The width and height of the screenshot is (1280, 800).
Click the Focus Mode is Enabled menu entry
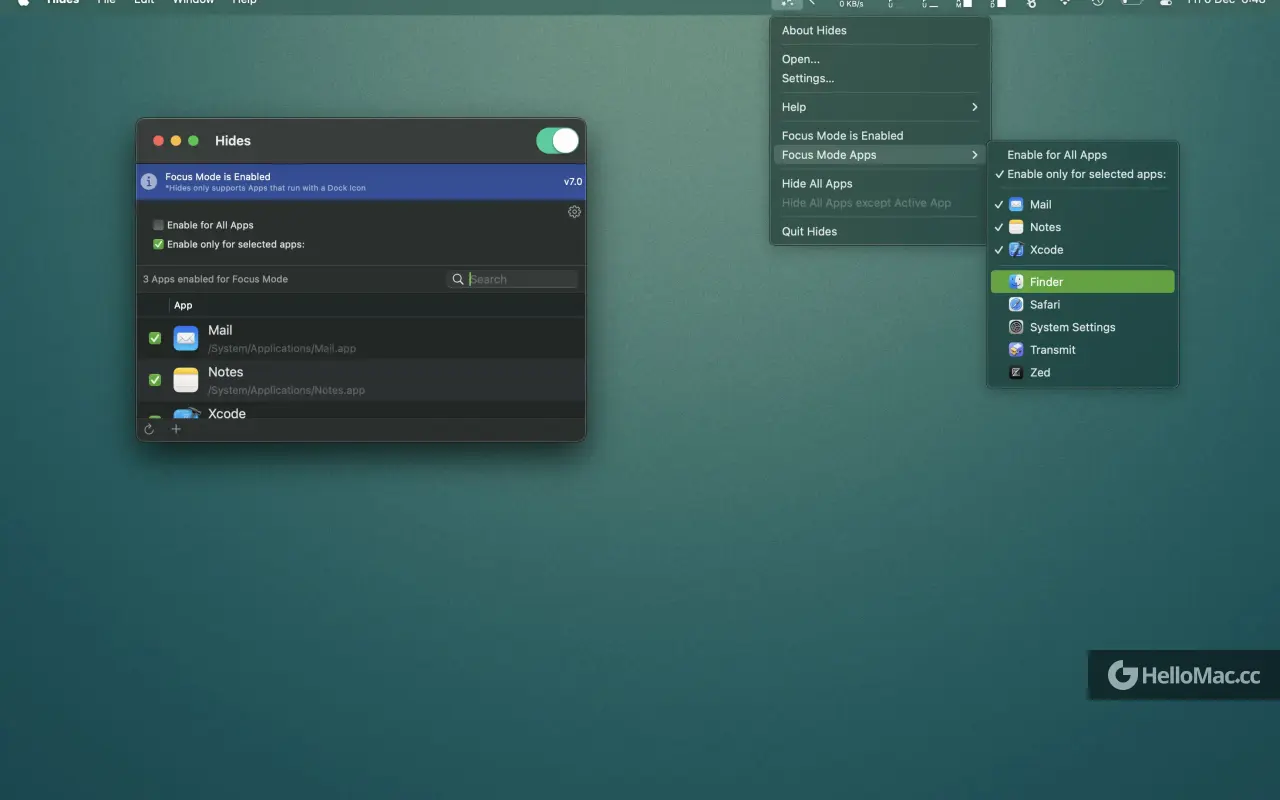880,136
